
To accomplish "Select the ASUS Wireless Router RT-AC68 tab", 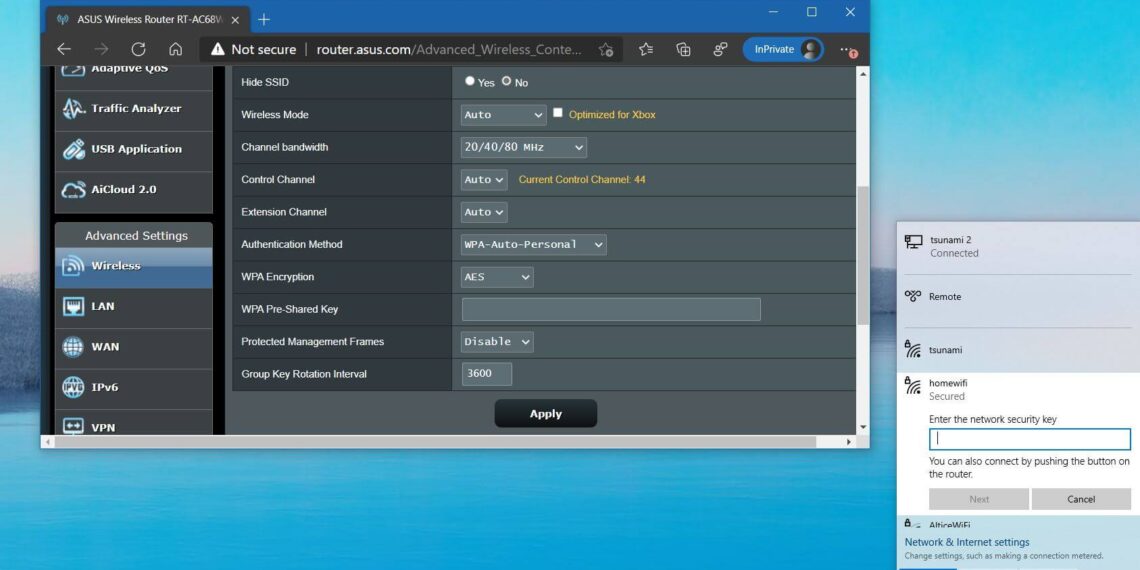I will (148, 20).
